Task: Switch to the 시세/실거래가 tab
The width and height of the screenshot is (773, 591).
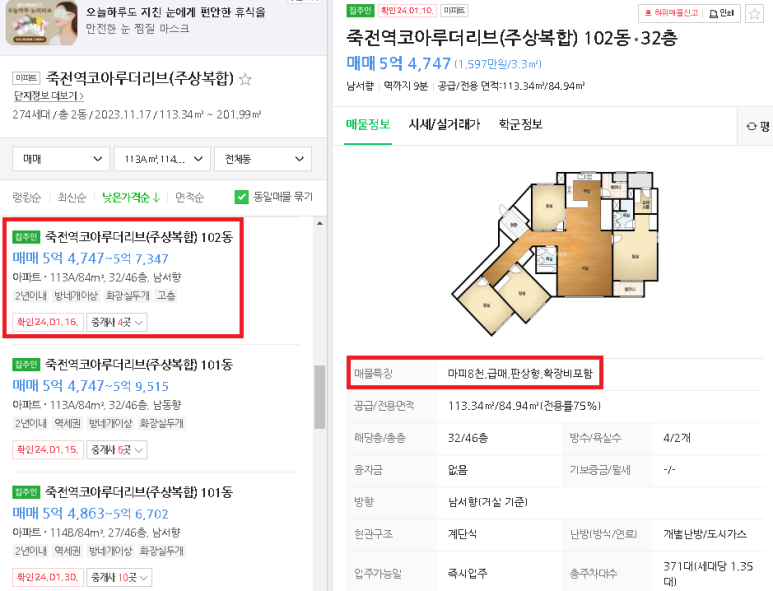Action: 444,124
